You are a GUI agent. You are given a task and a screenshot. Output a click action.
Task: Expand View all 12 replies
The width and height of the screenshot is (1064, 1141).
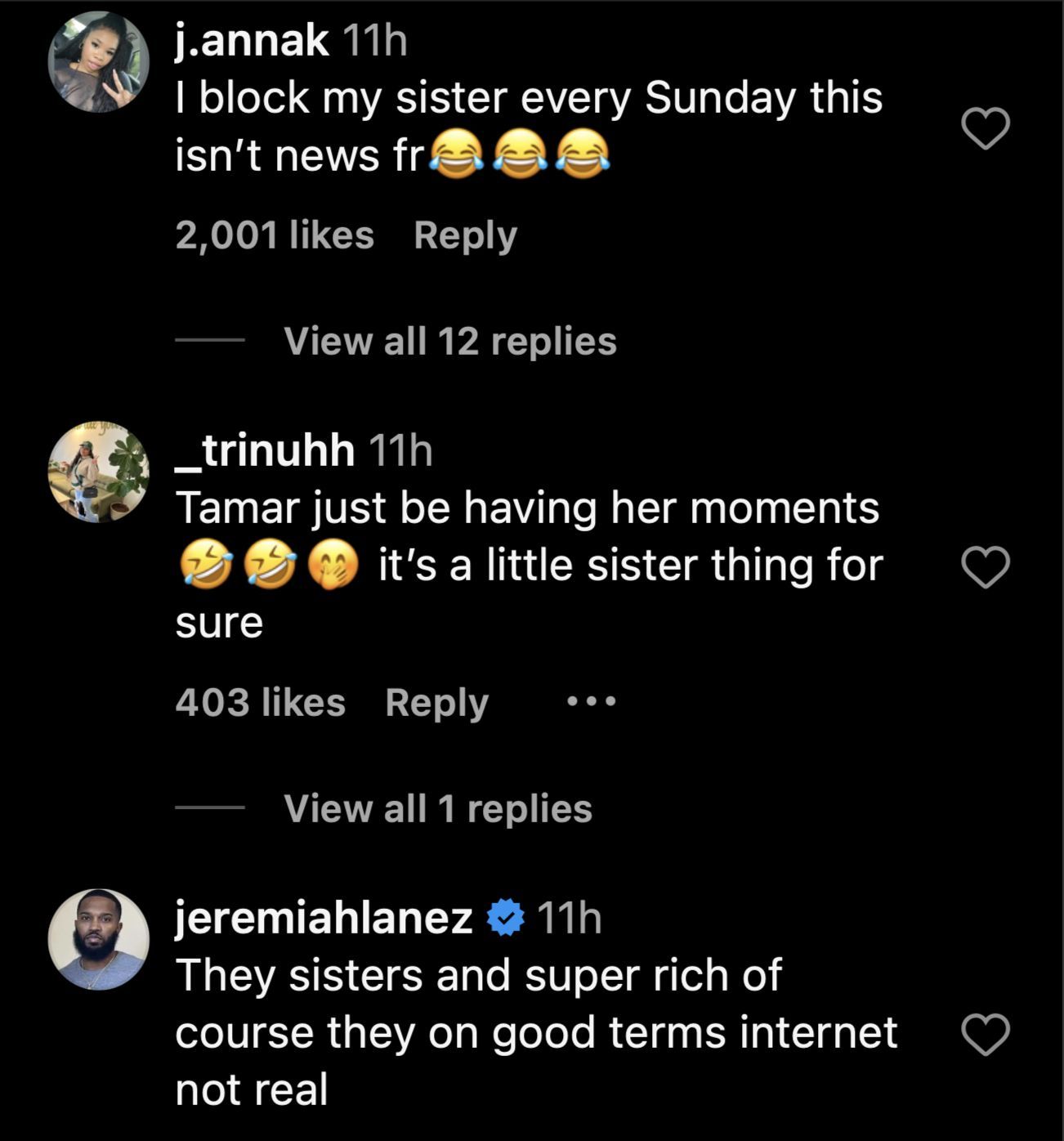[449, 342]
